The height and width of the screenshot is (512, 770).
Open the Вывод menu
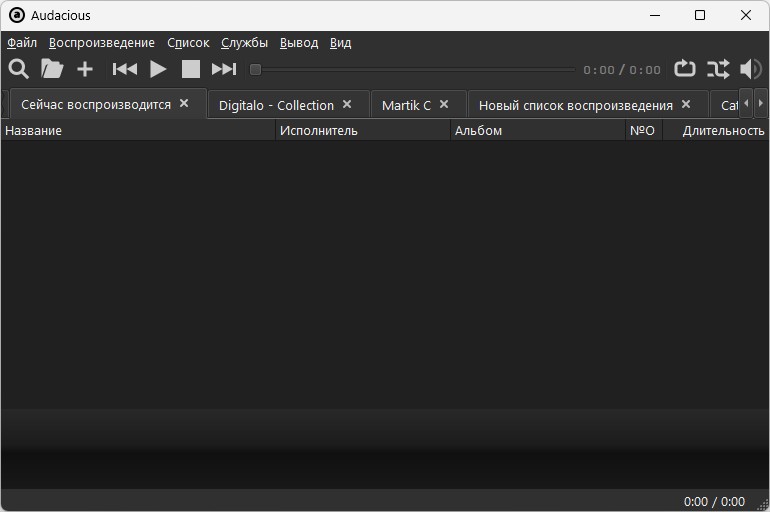tap(299, 43)
